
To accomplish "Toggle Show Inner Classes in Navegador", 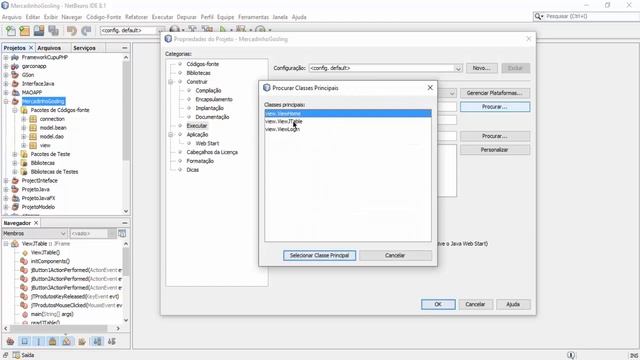I will point(67,341).
